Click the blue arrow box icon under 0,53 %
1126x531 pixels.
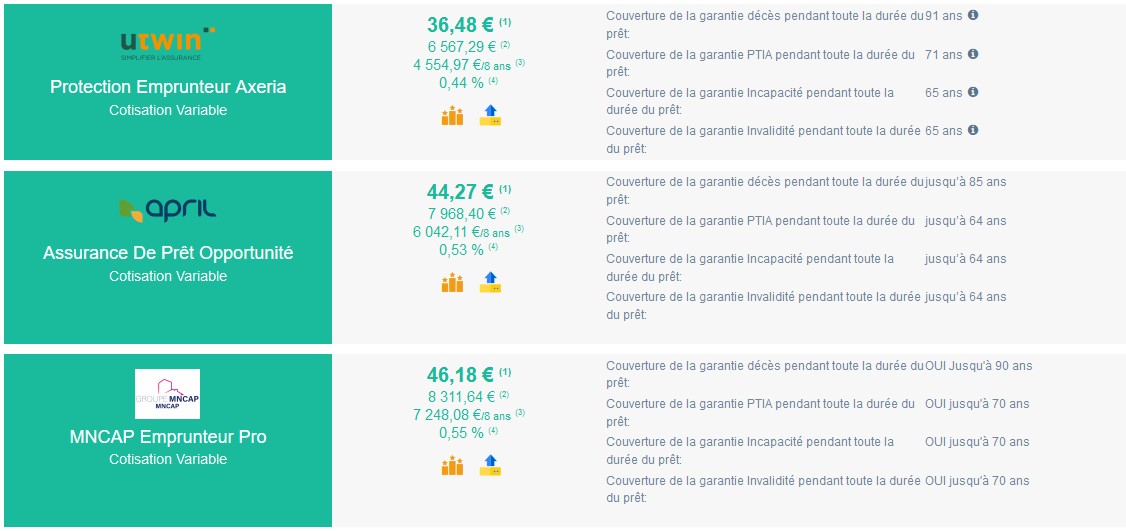[x=490, y=282]
